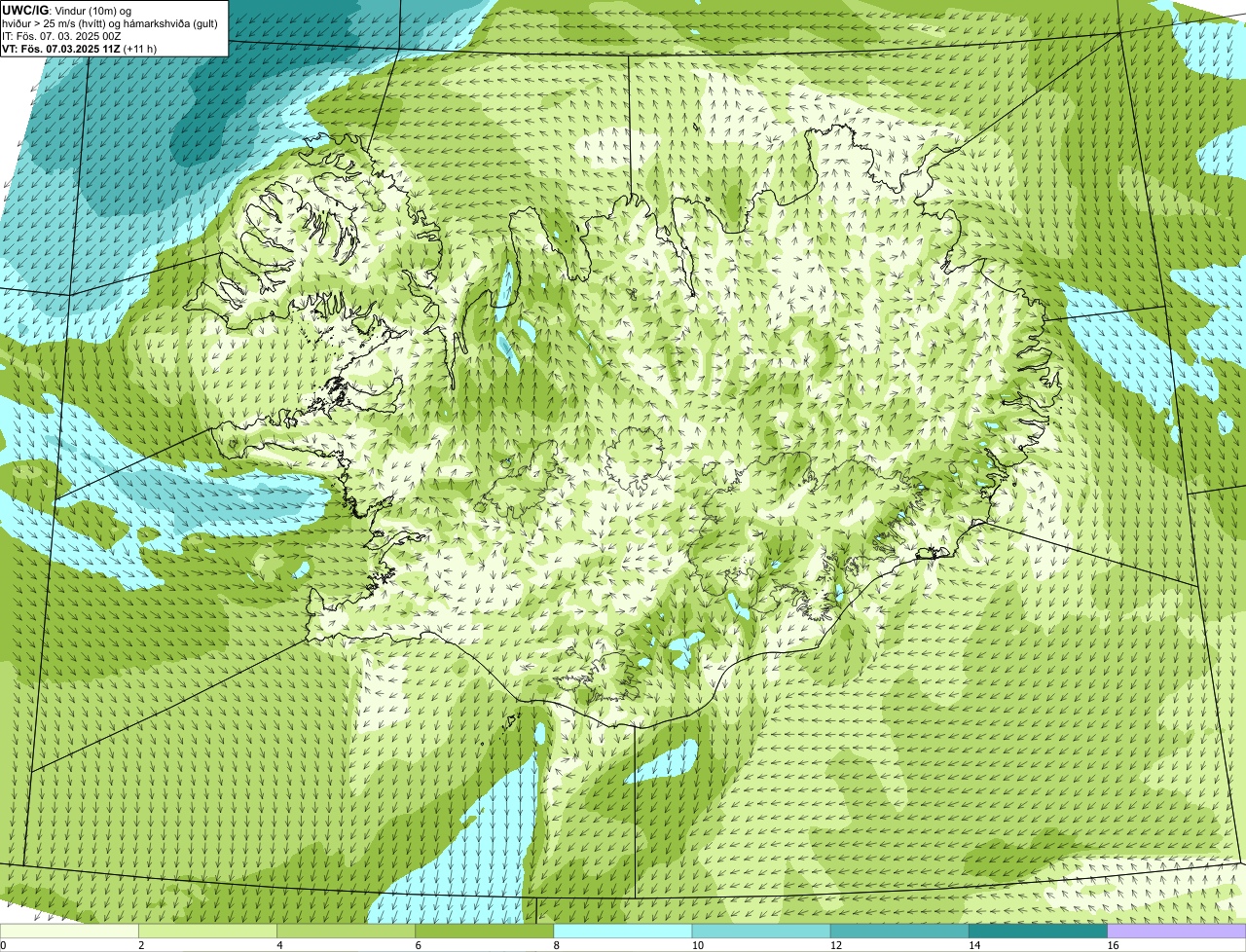Click the legend tick label "14"
This screenshot has width=1246, height=952.
974,945
